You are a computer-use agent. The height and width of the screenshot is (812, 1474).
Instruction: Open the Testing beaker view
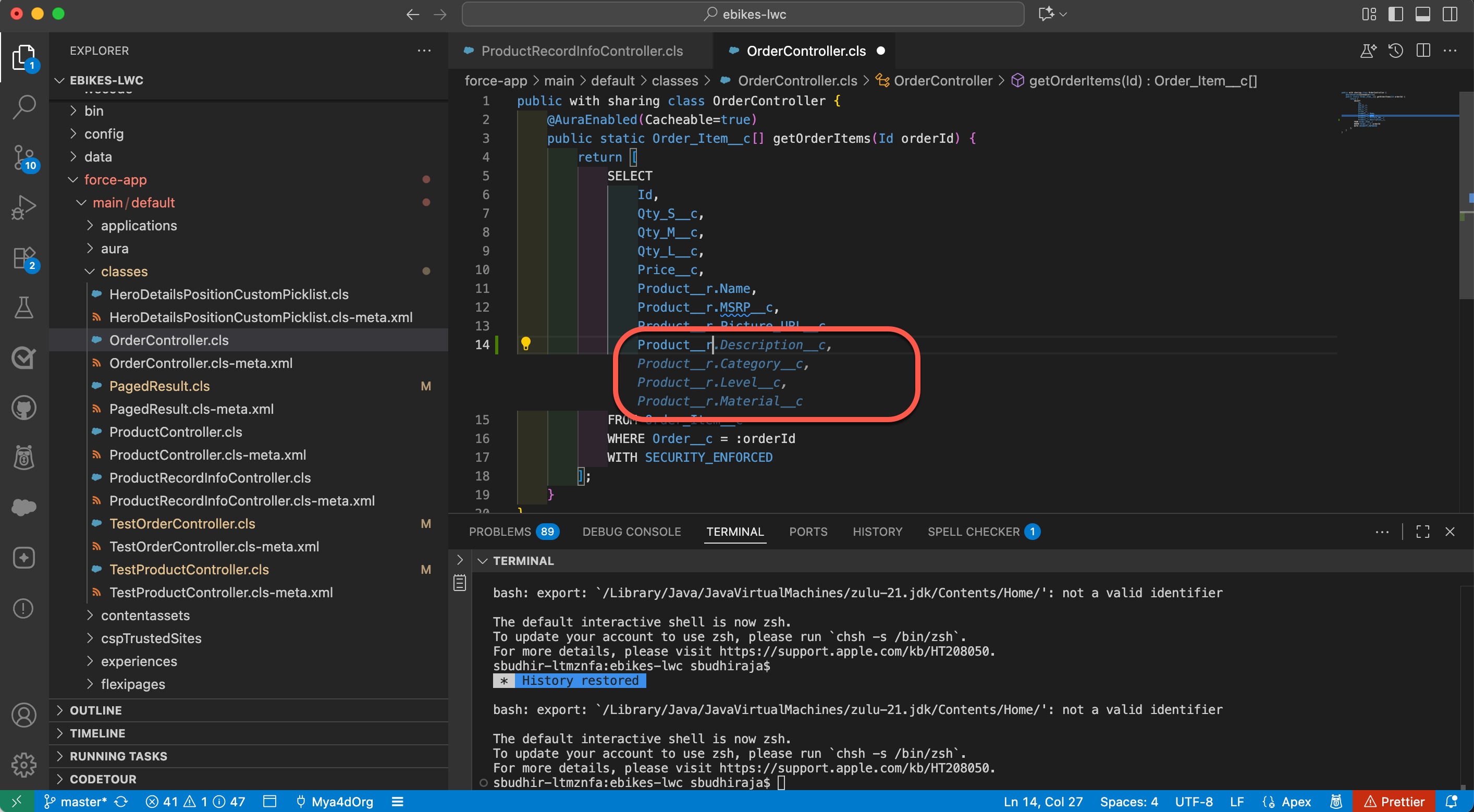click(24, 308)
